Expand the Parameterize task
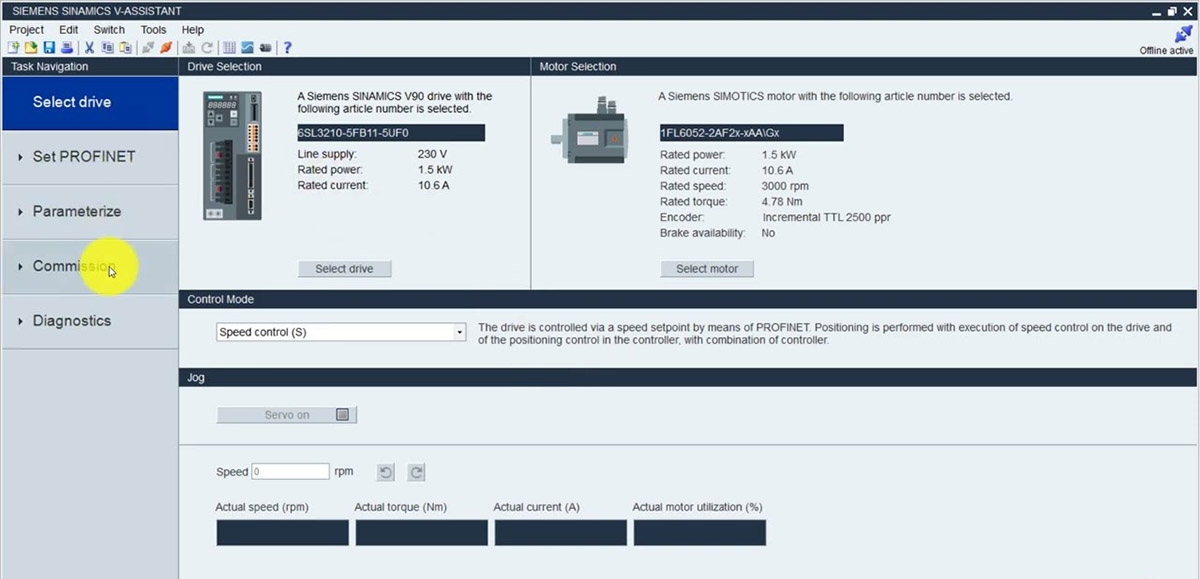This screenshot has width=1200, height=579. [x=90, y=212]
